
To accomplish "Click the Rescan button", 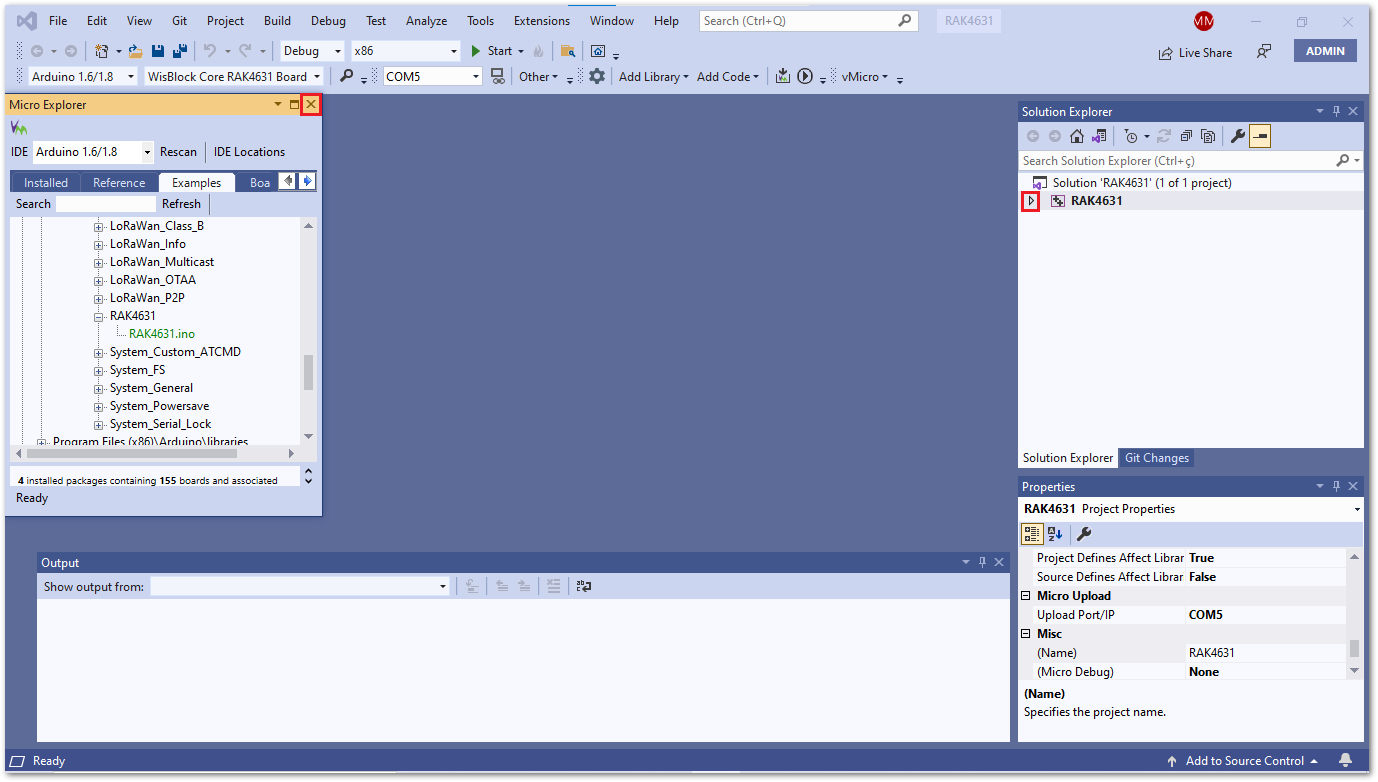I will (179, 152).
